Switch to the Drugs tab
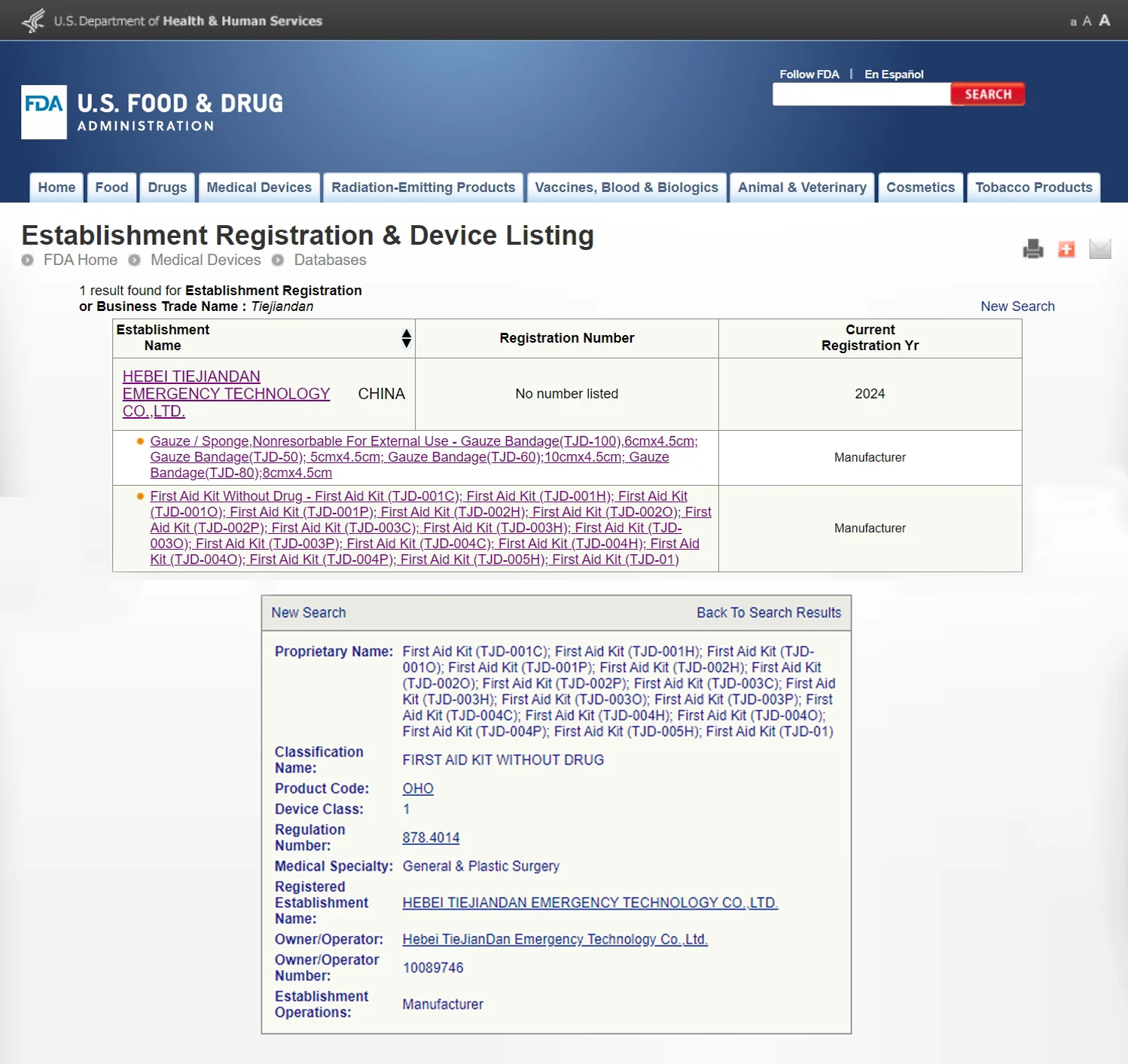The height and width of the screenshot is (1064, 1128). tap(167, 187)
